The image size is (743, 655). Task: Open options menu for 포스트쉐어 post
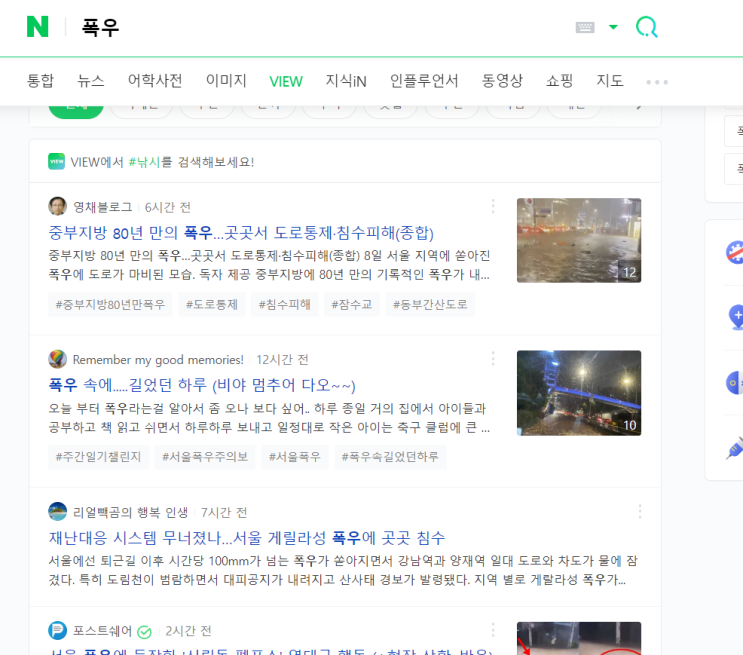[x=493, y=630]
